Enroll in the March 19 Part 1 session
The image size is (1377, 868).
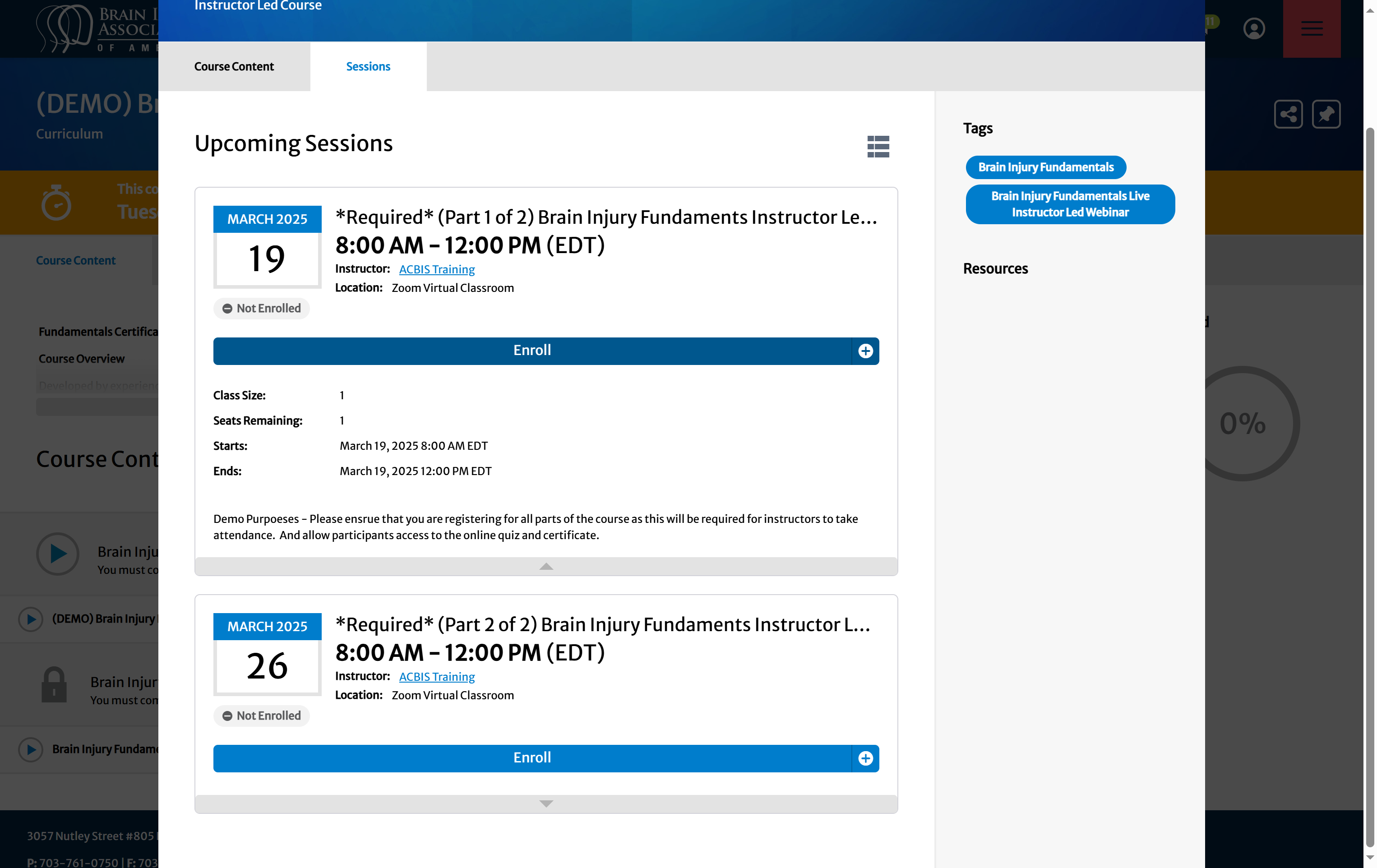tap(532, 351)
